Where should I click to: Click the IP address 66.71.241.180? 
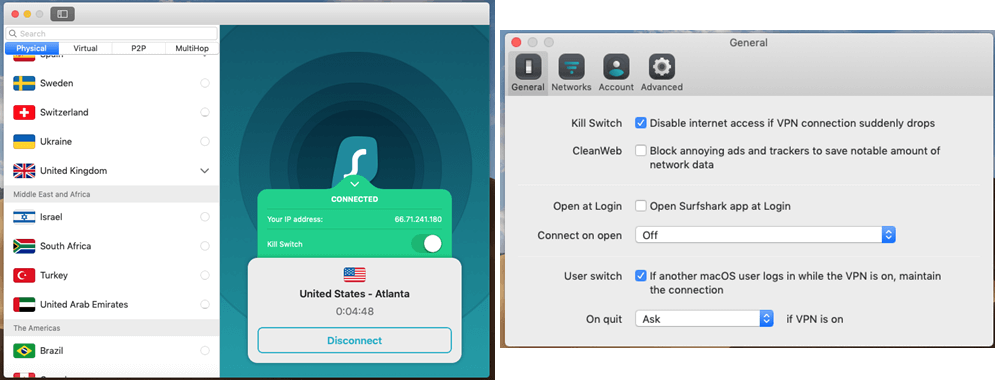[418, 219]
